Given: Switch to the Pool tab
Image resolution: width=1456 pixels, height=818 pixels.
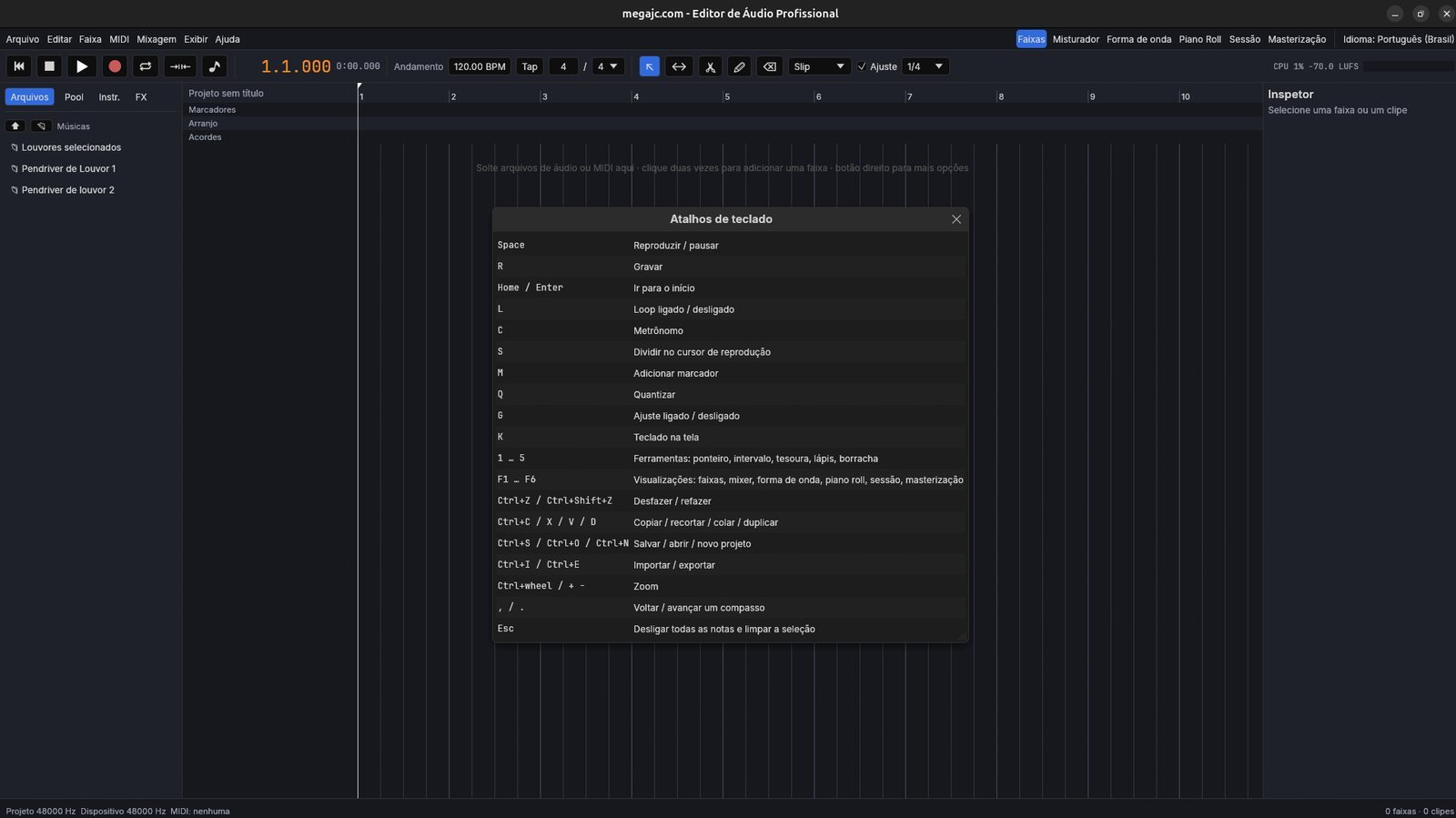Looking at the screenshot, I should tap(74, 97).
